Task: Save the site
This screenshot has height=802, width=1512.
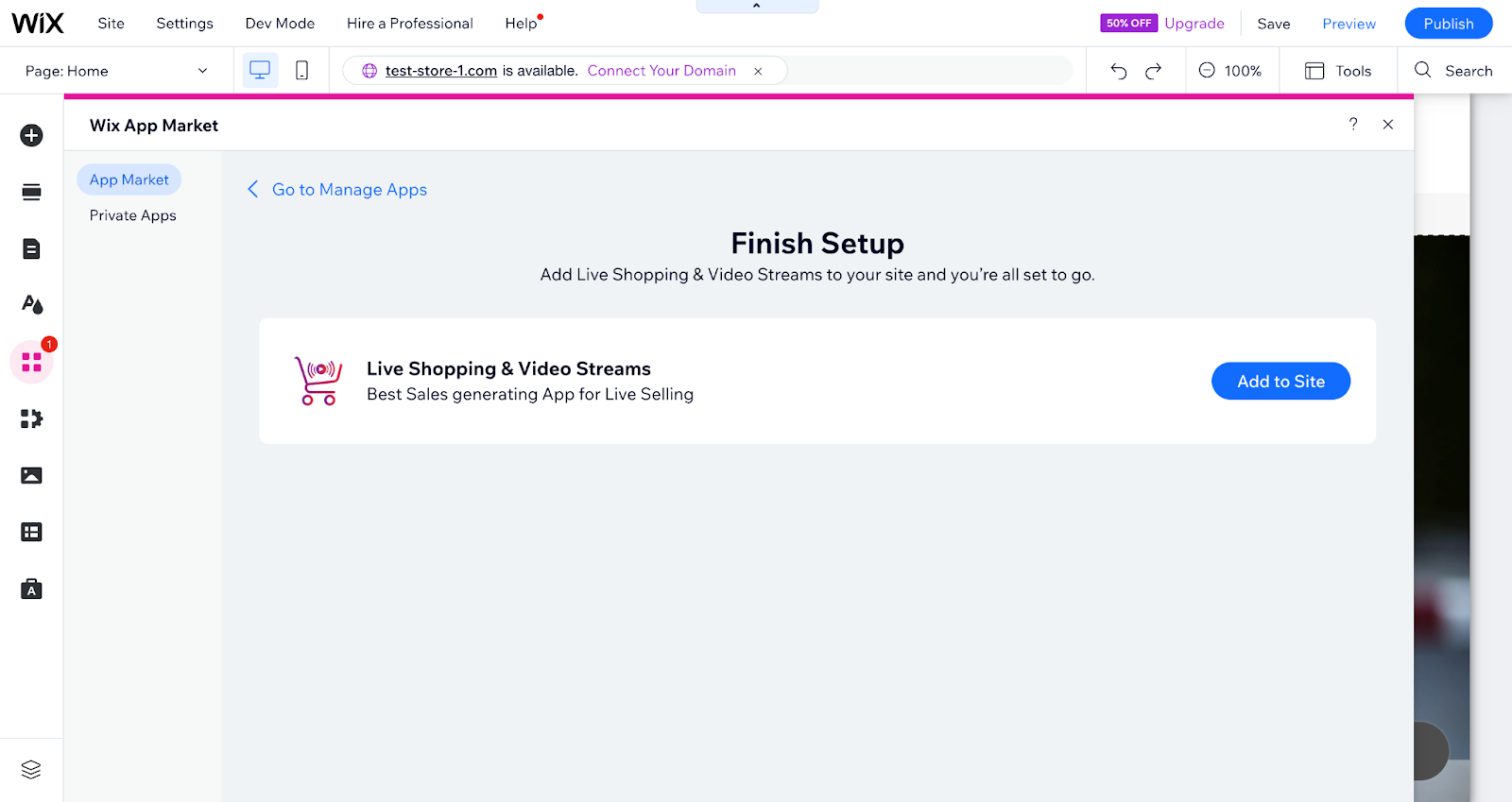Action: (x=1274, y=24)
